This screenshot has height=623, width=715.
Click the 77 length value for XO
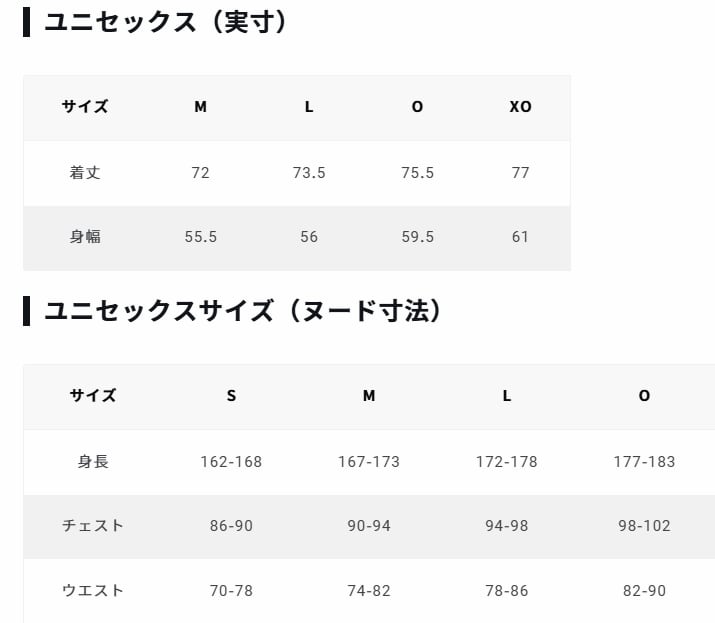[x=520, y=173]
